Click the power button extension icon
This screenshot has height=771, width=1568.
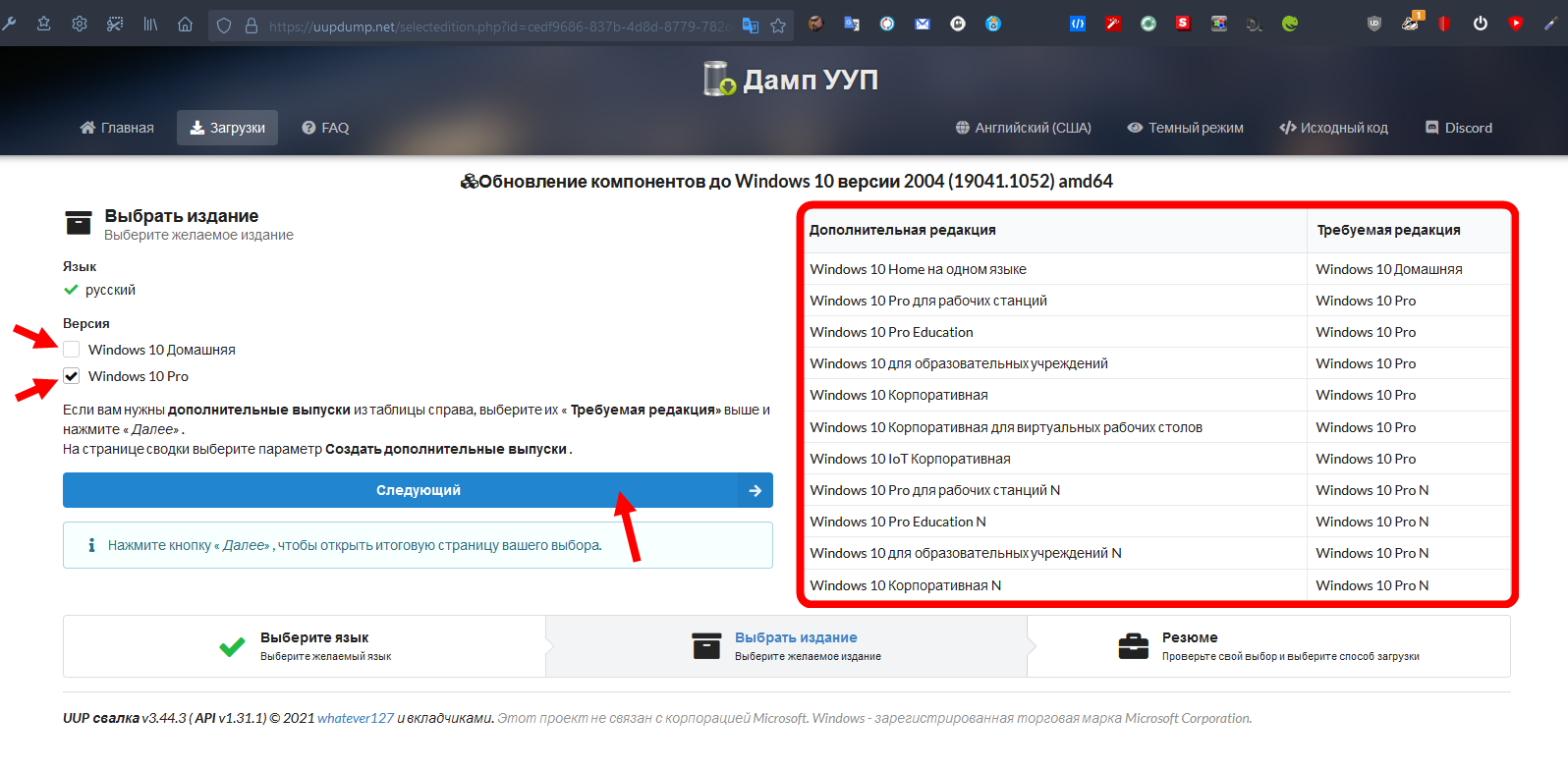[1481, 24]
